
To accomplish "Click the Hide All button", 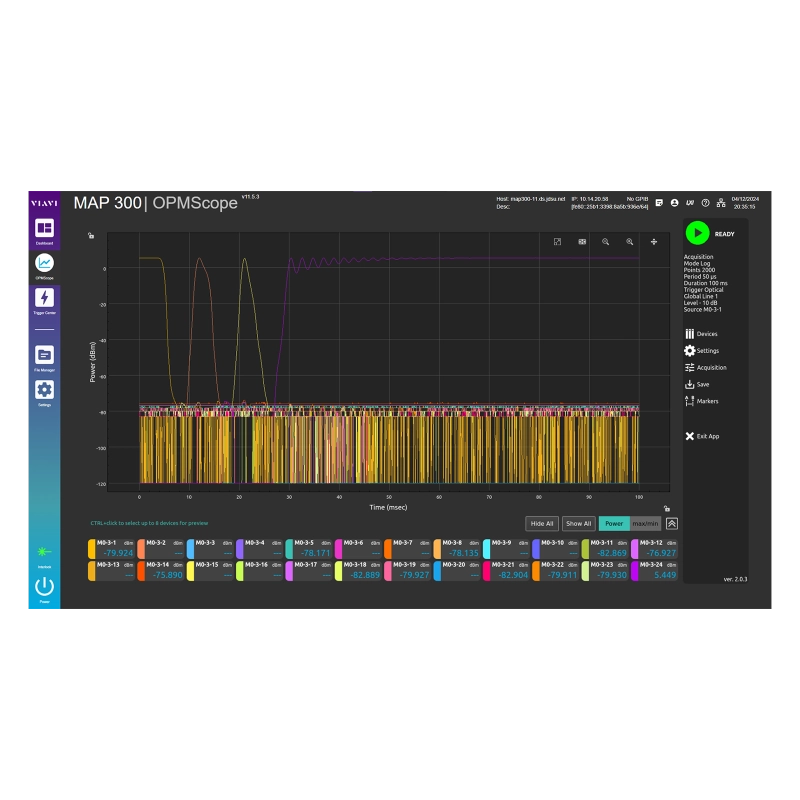I will (541, 523).
